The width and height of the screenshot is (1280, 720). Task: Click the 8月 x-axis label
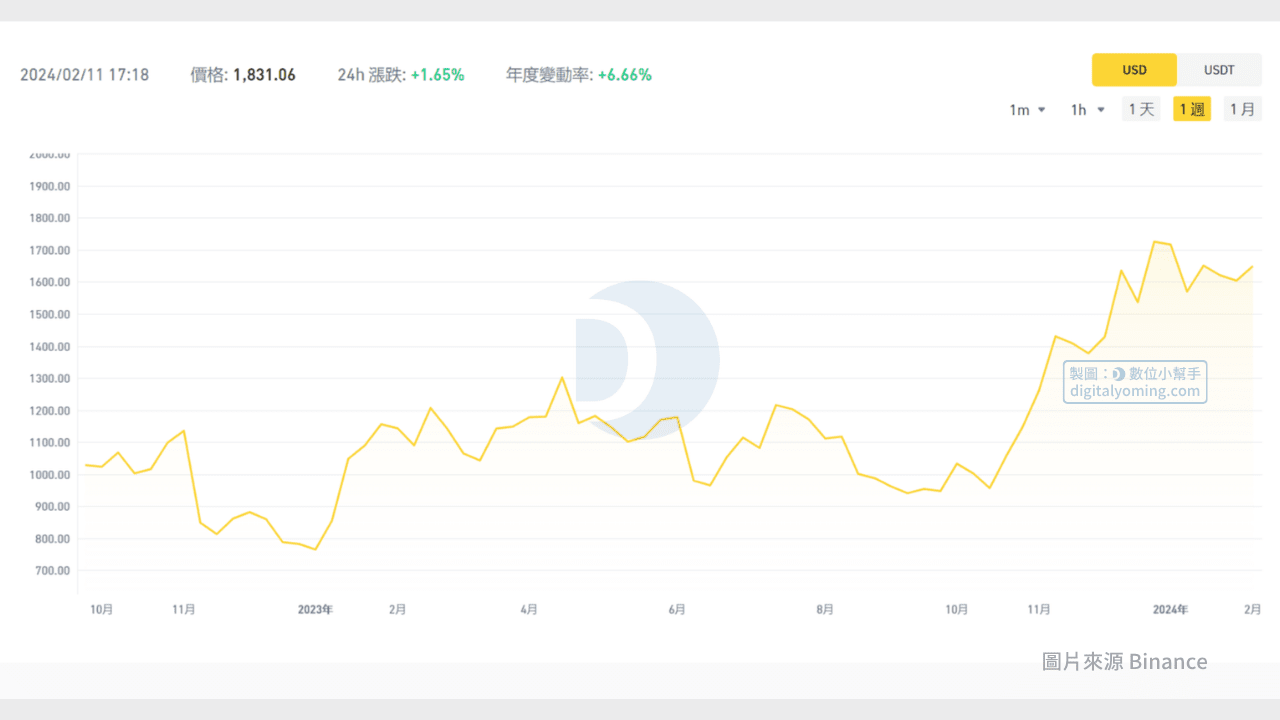pos(825,609)
